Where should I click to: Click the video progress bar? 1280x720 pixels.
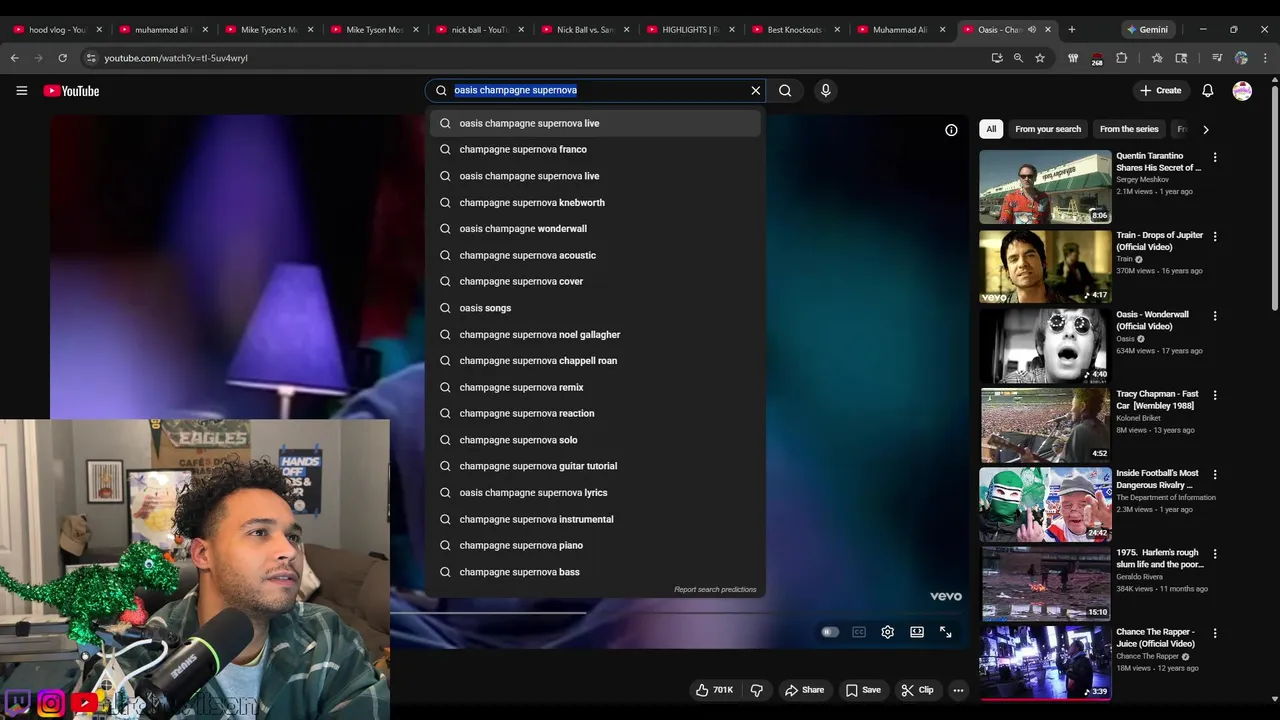pyautogui.click(x=675, y=612)
